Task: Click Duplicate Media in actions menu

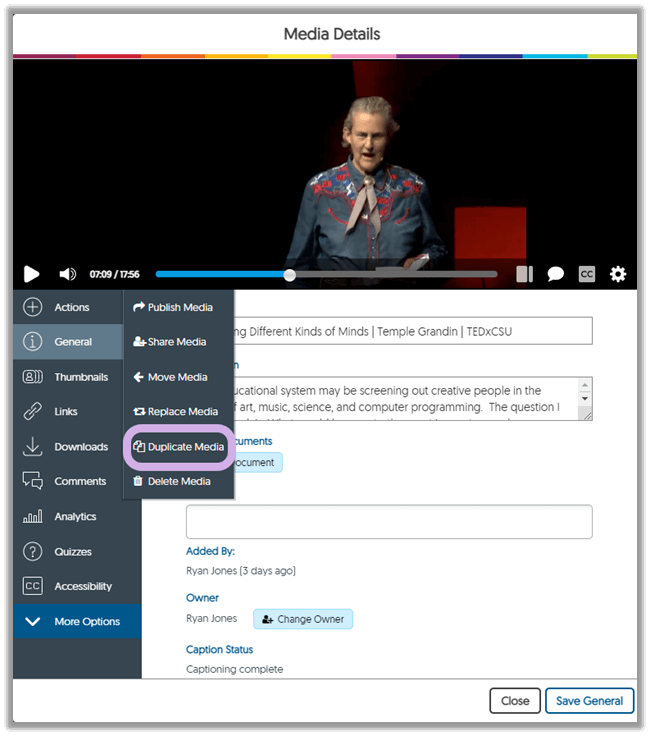Action: tap(179, 447)
